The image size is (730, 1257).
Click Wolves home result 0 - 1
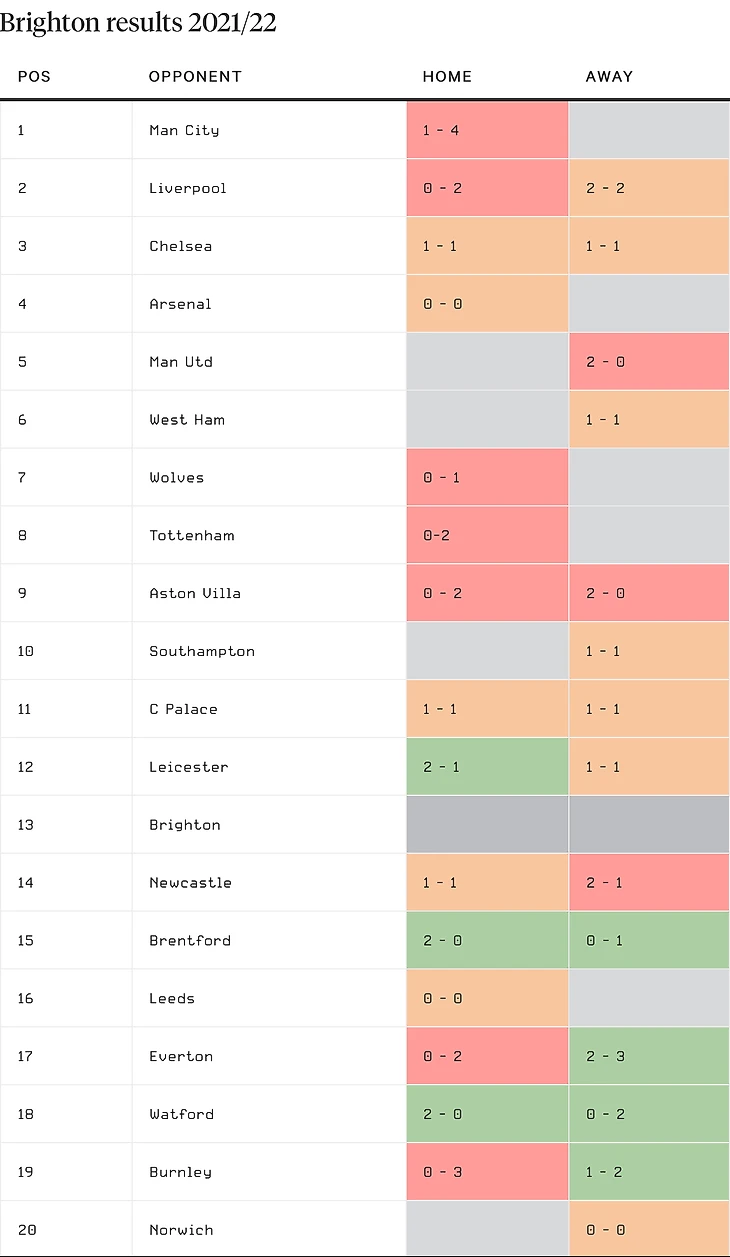[x=442, y=478]
